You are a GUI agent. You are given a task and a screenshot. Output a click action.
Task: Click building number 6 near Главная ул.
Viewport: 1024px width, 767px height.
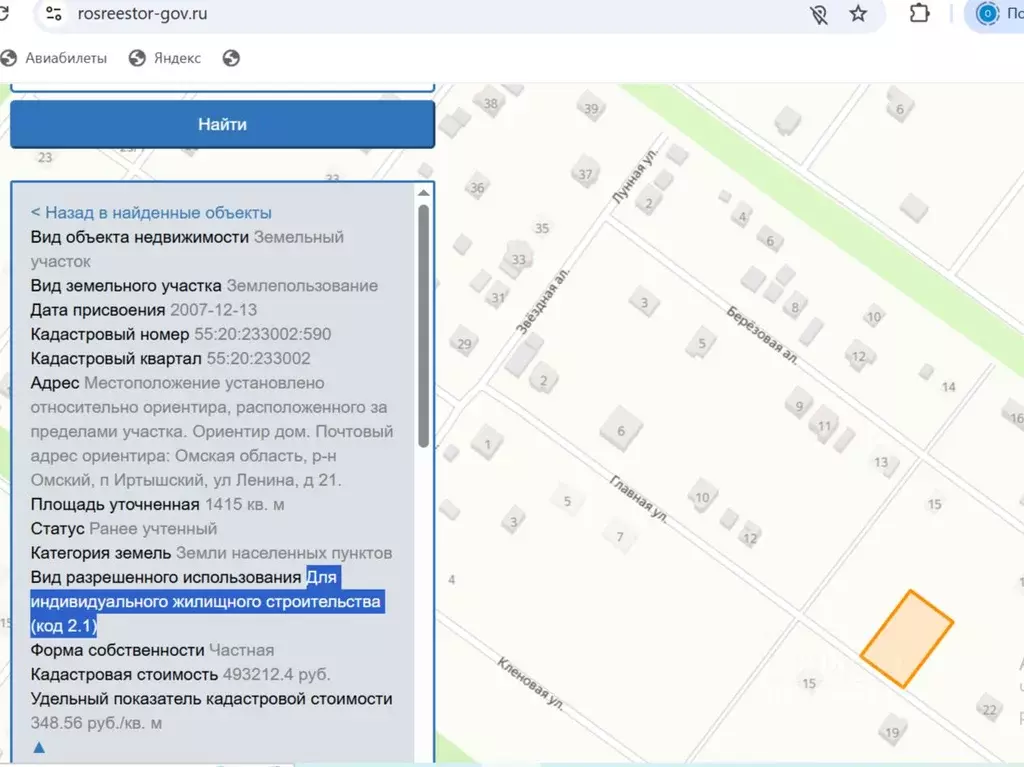(621, 431)
